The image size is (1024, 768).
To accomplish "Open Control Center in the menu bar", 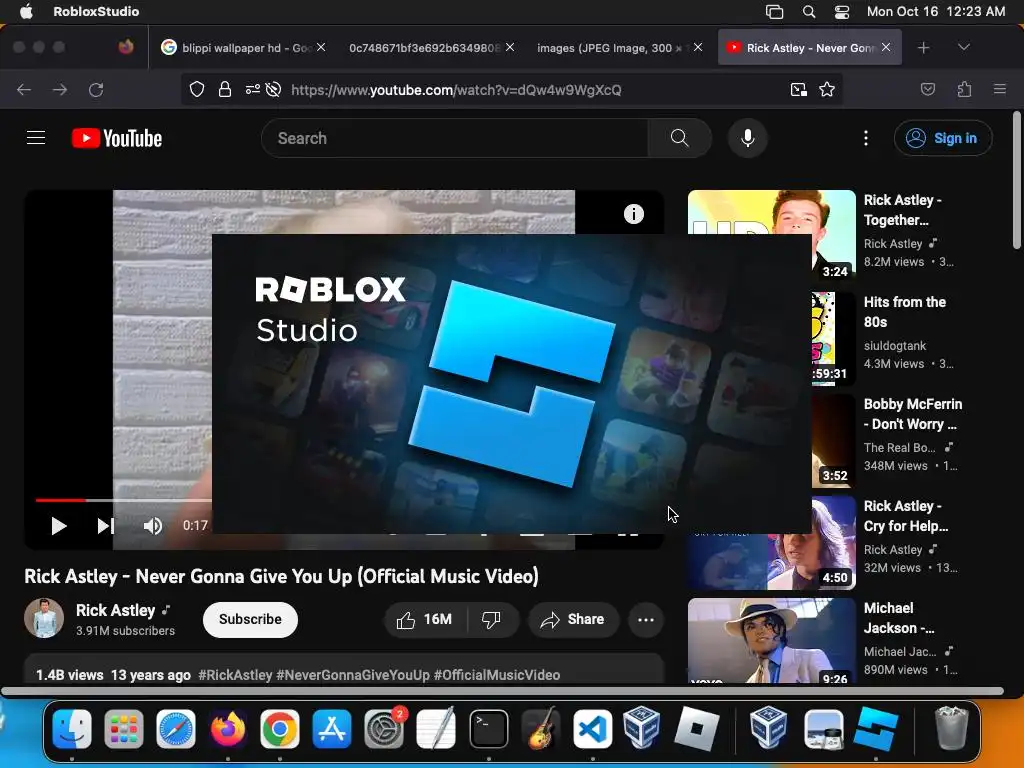I will click(x=842, y=11).
